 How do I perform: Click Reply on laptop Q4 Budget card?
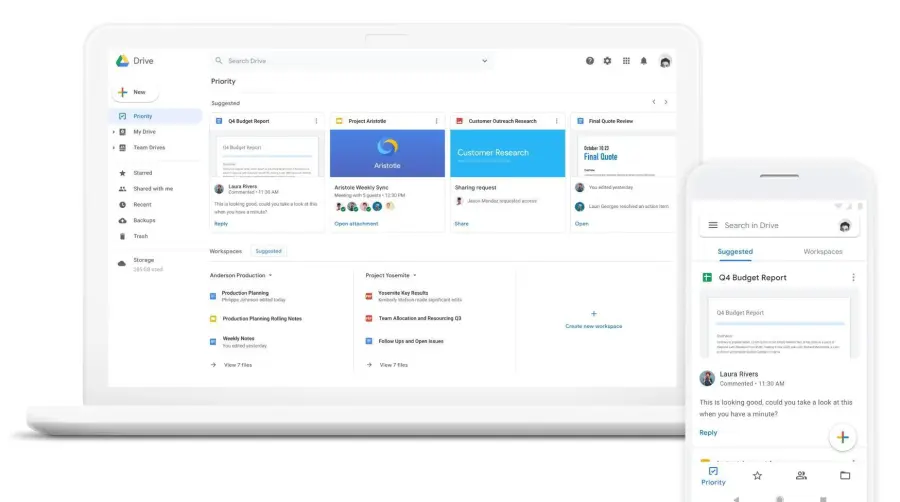click(221, 224)
